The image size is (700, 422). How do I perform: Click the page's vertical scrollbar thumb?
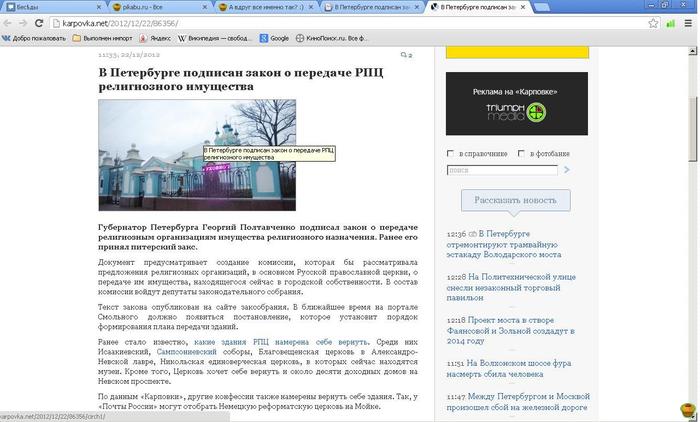point(692,130)
